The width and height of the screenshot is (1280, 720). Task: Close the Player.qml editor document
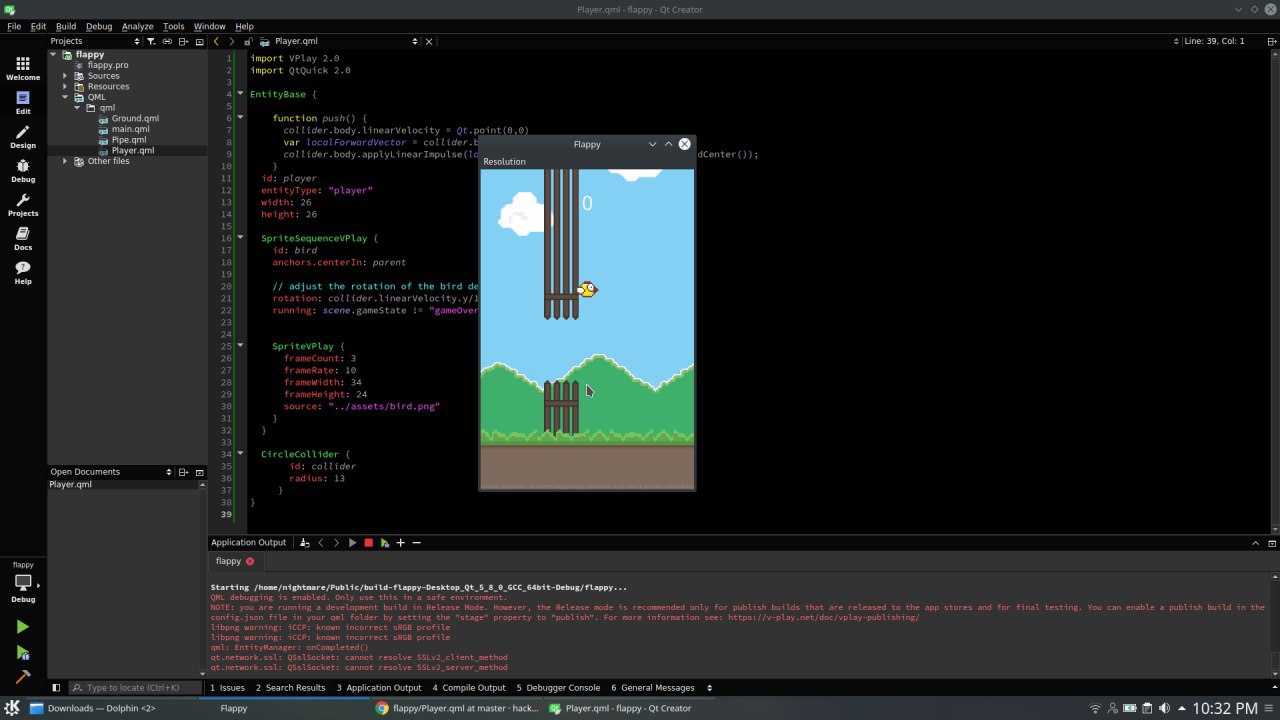coord(429,41)
